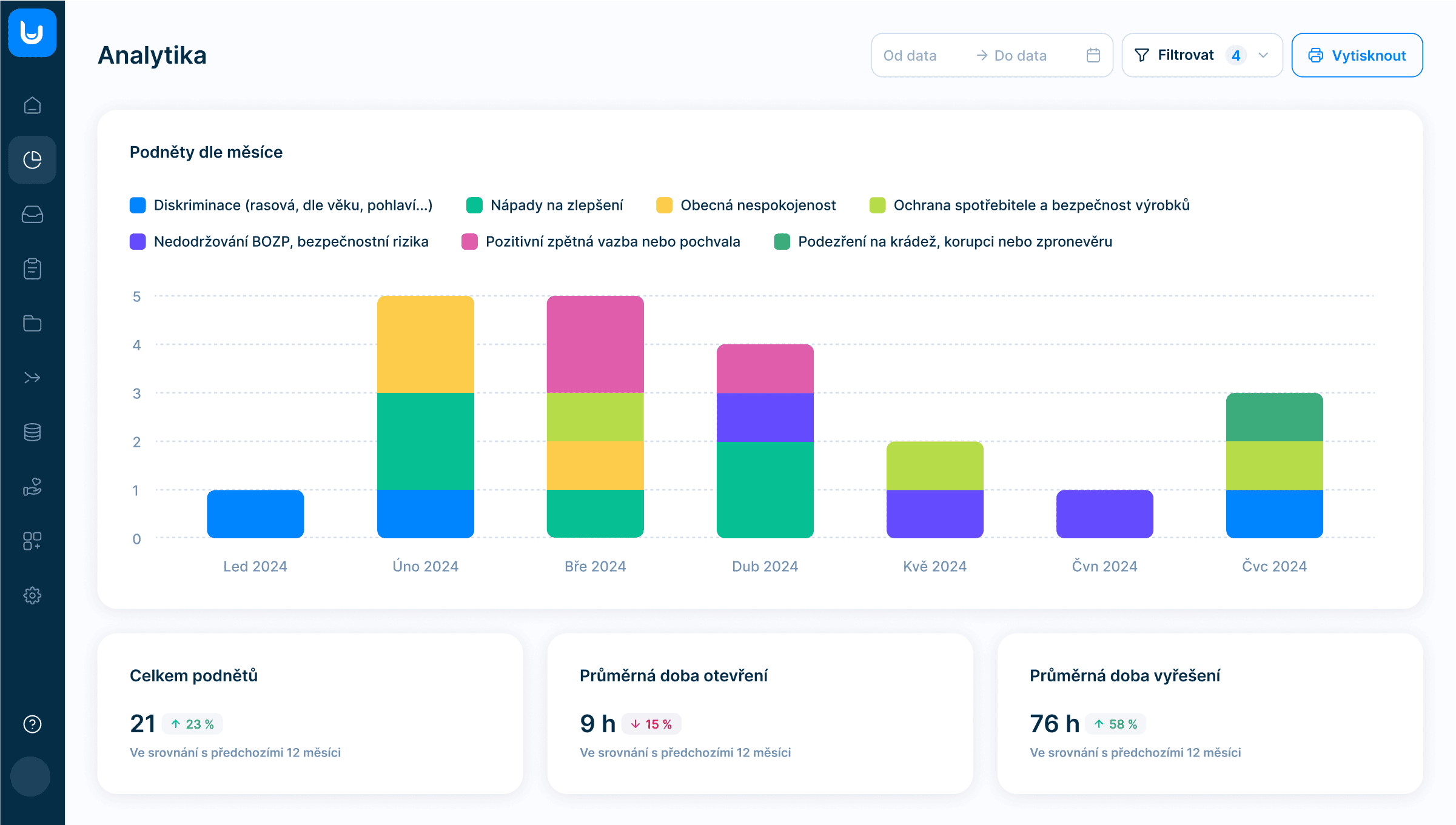This screenshot has height=825, width=1456.
Task: Click the database stack icon in sidebar
Action: pos(32,432)
